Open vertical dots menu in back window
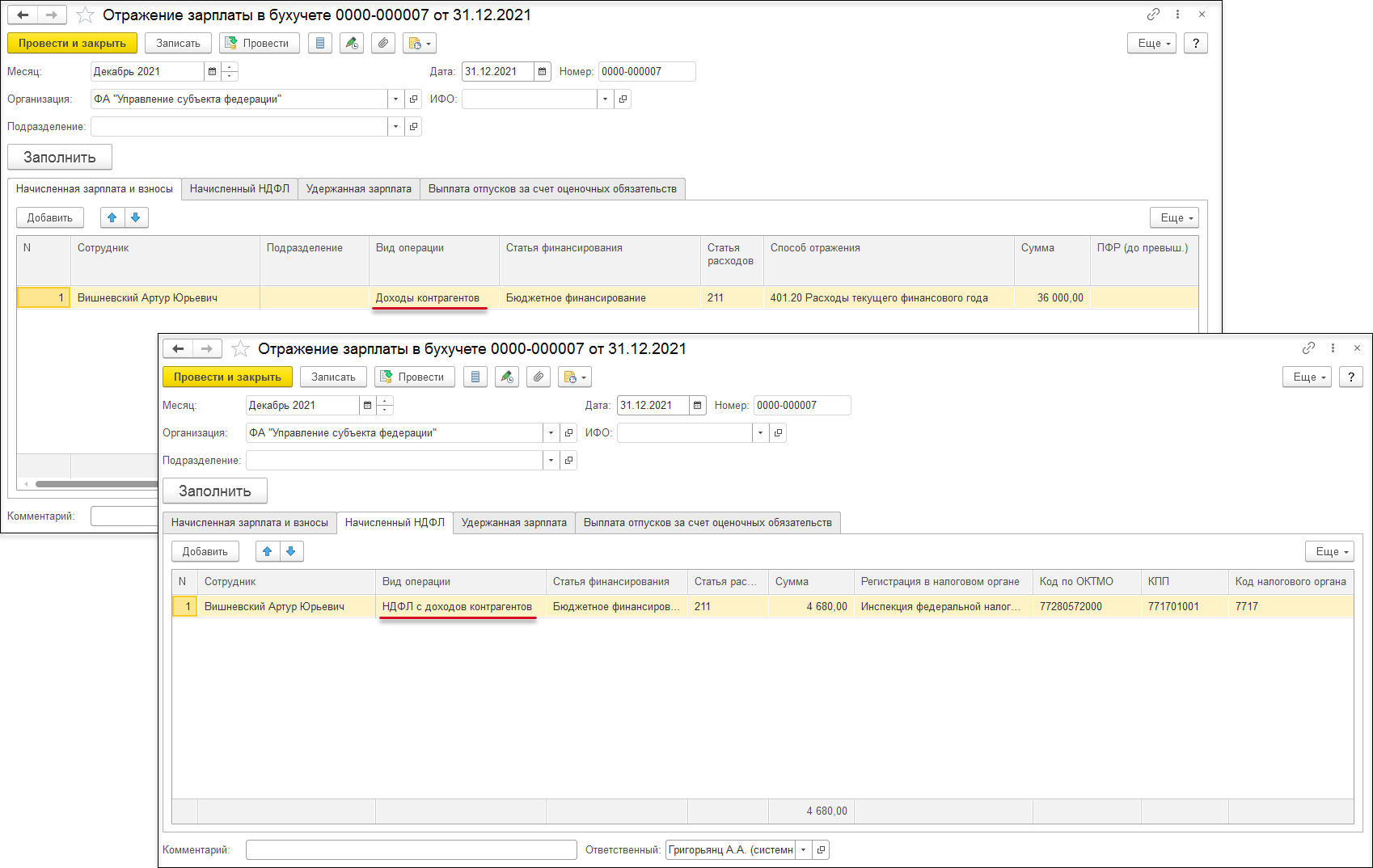Viewport: 1373px width, 868px height. [1177, 15]
